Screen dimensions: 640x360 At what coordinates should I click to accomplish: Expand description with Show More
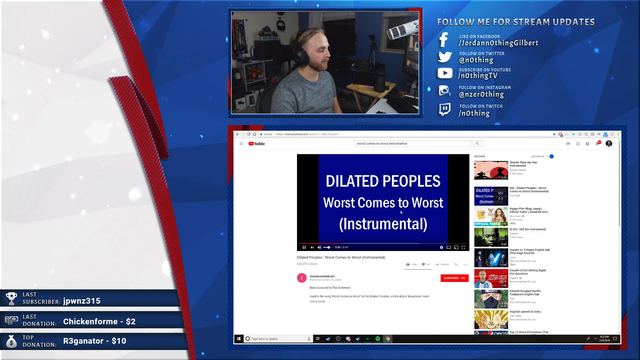coord(318,302)
